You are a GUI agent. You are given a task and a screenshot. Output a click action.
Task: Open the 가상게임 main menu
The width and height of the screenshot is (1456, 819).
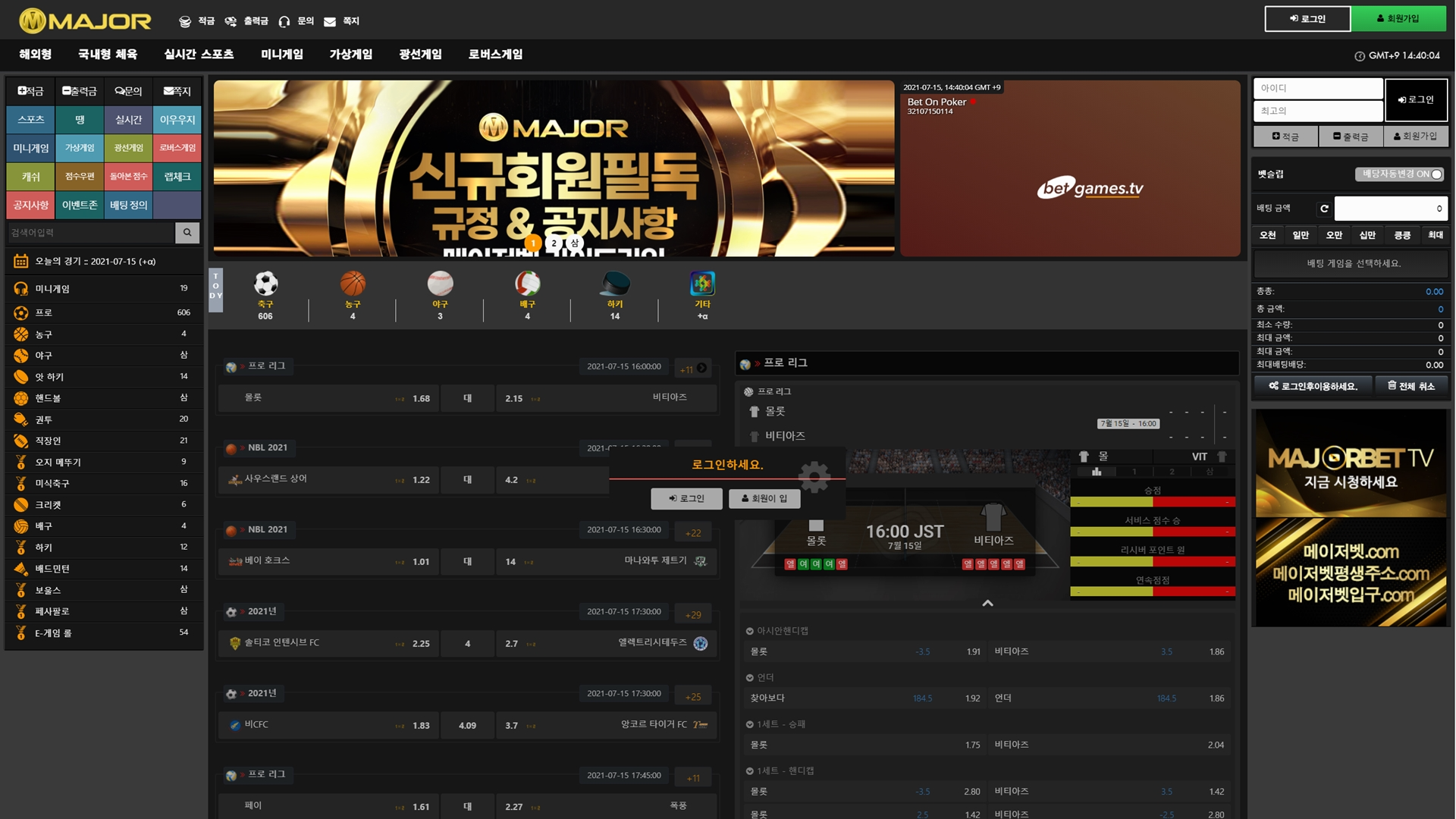coord(351,55)
